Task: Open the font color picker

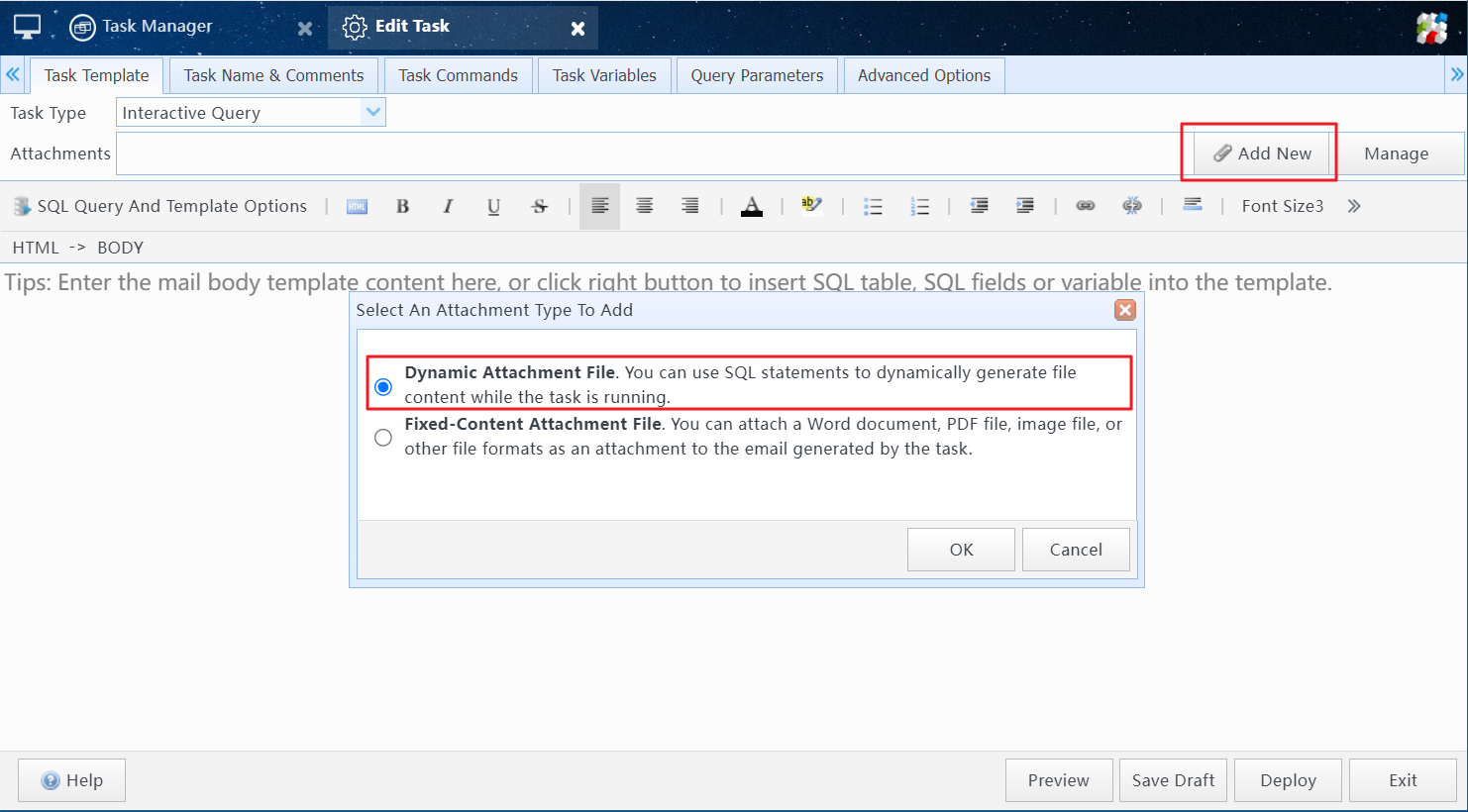Action: (752, 206)
